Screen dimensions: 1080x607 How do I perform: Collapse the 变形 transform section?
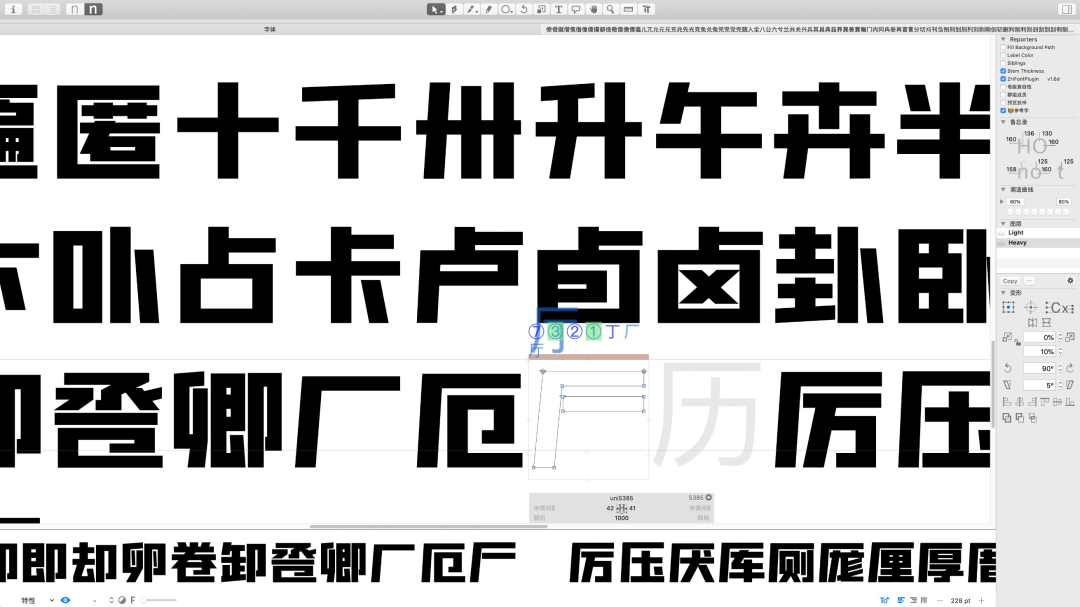[x=1002, y=293]
